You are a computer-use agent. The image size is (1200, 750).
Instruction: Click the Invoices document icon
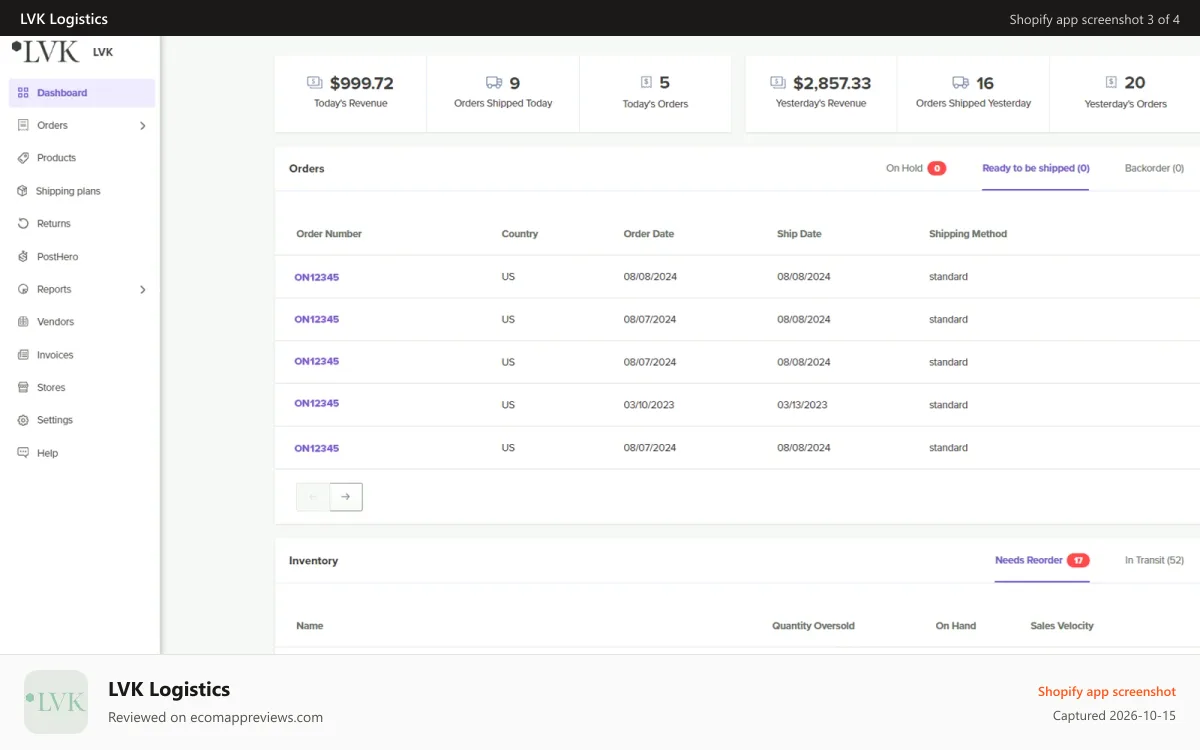(23, 355)
